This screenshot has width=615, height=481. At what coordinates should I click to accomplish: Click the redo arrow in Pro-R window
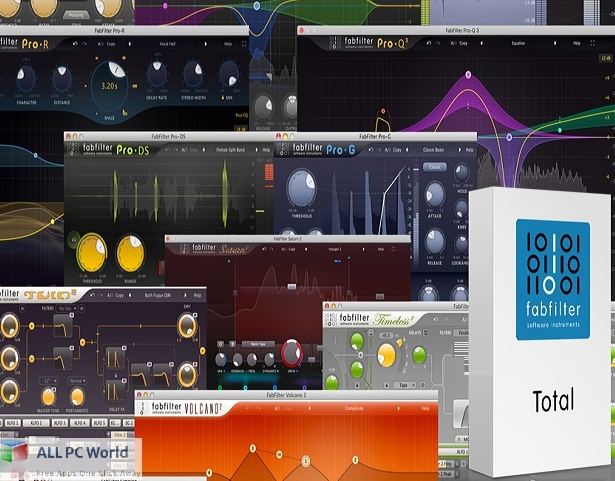84,44
